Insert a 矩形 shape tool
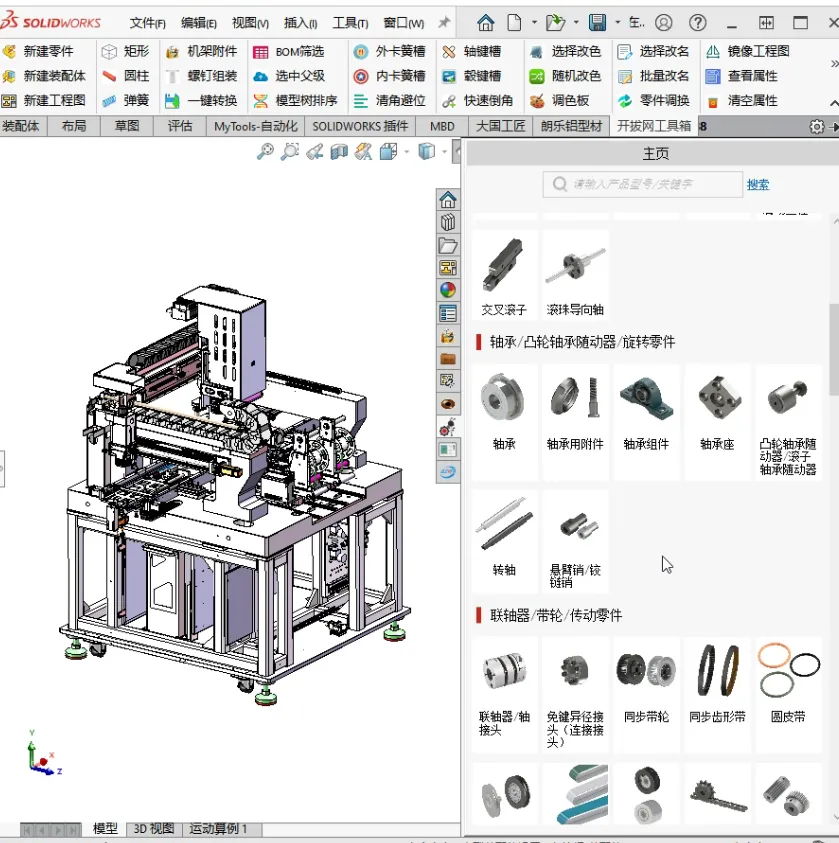Screen dimensions: 839x843 125,52
